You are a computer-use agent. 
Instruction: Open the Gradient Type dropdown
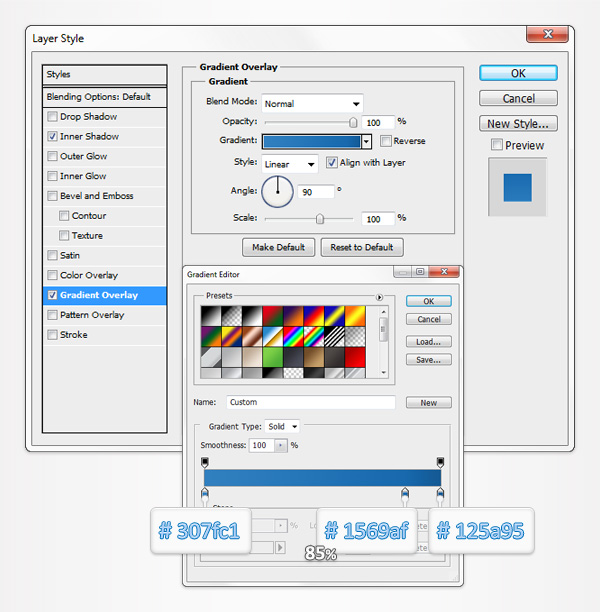[x=282, y=427]
